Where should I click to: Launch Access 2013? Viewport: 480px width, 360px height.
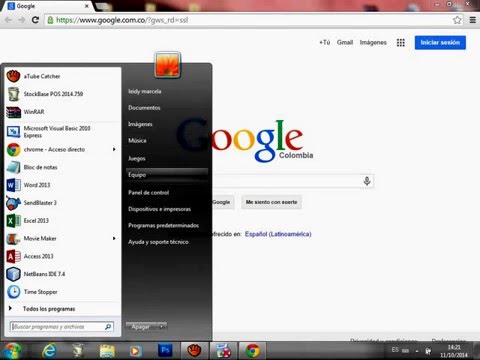click(62, 256)
